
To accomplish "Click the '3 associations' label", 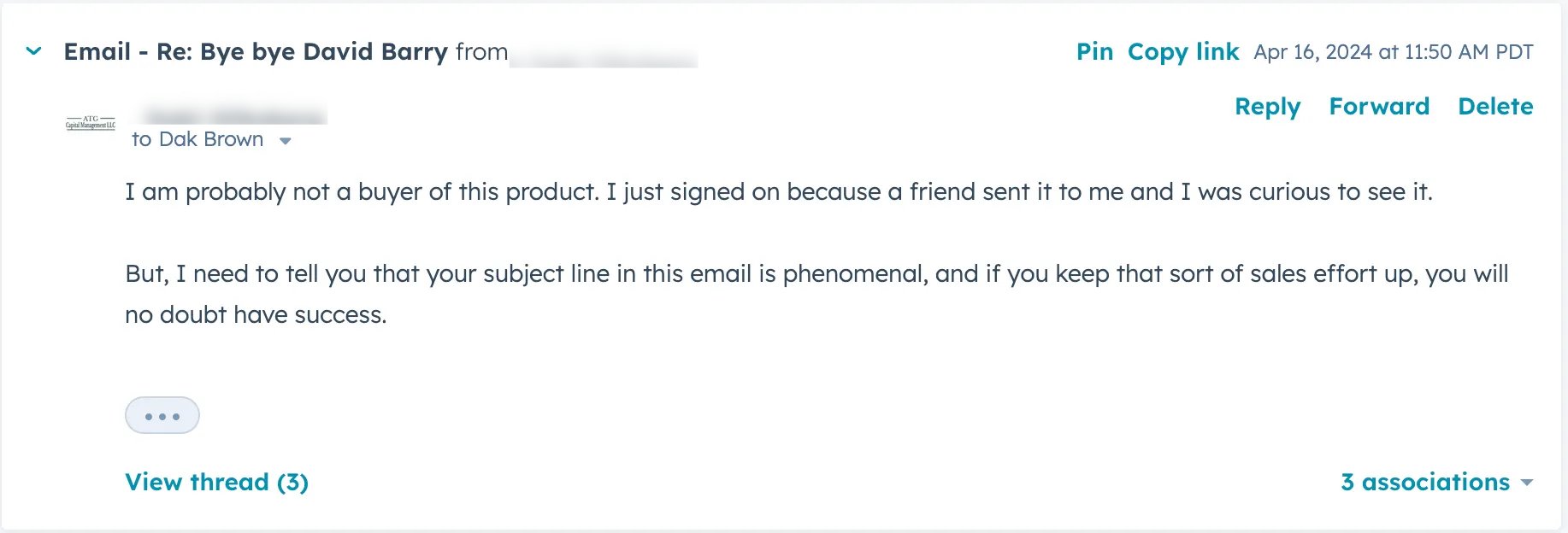I will click(1424, 482).
